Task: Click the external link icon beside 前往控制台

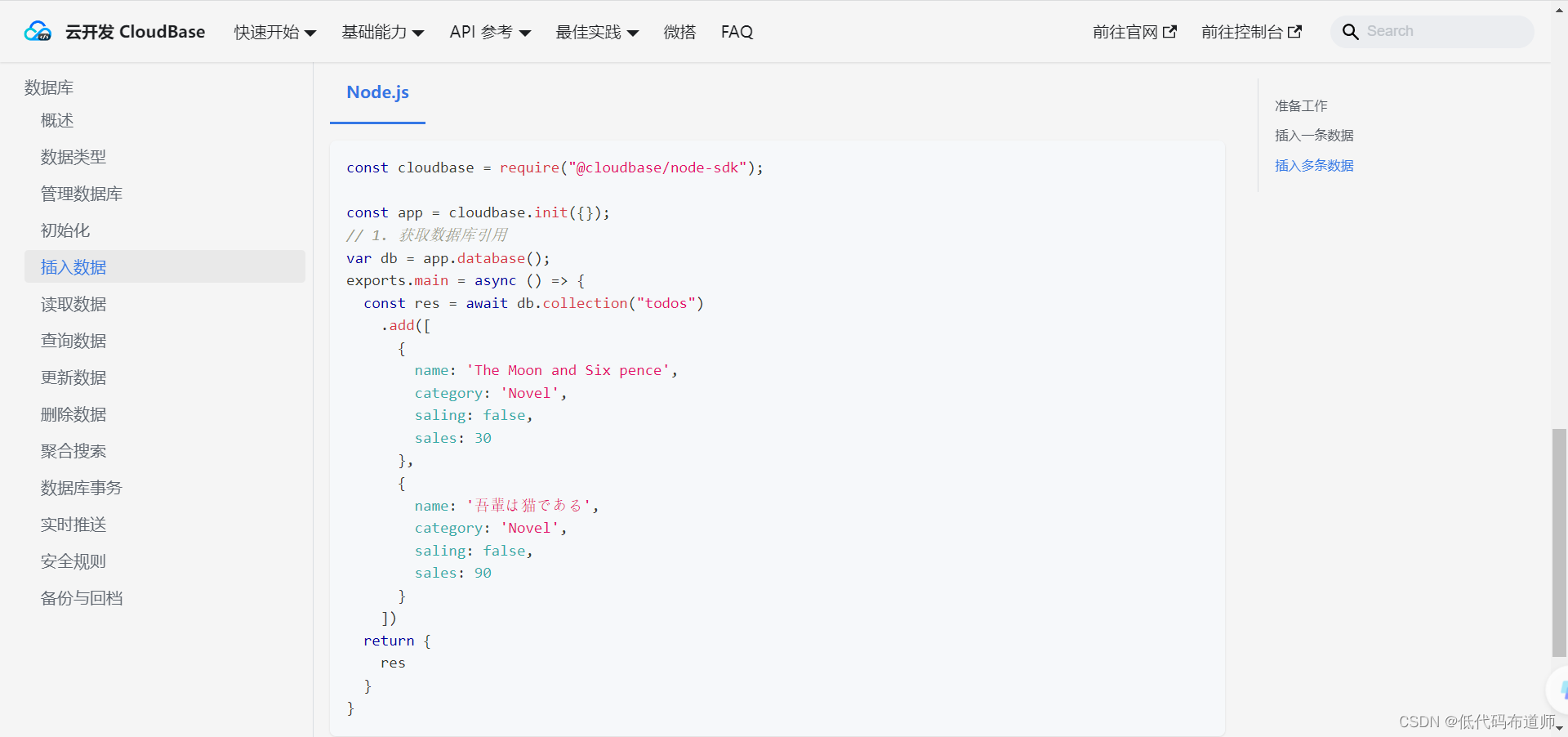Action: click(1294, 32)
